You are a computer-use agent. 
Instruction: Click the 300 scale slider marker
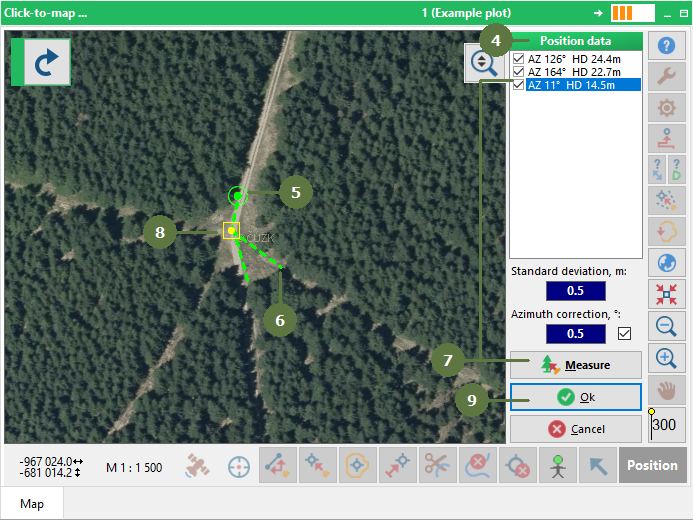[651, 412]
